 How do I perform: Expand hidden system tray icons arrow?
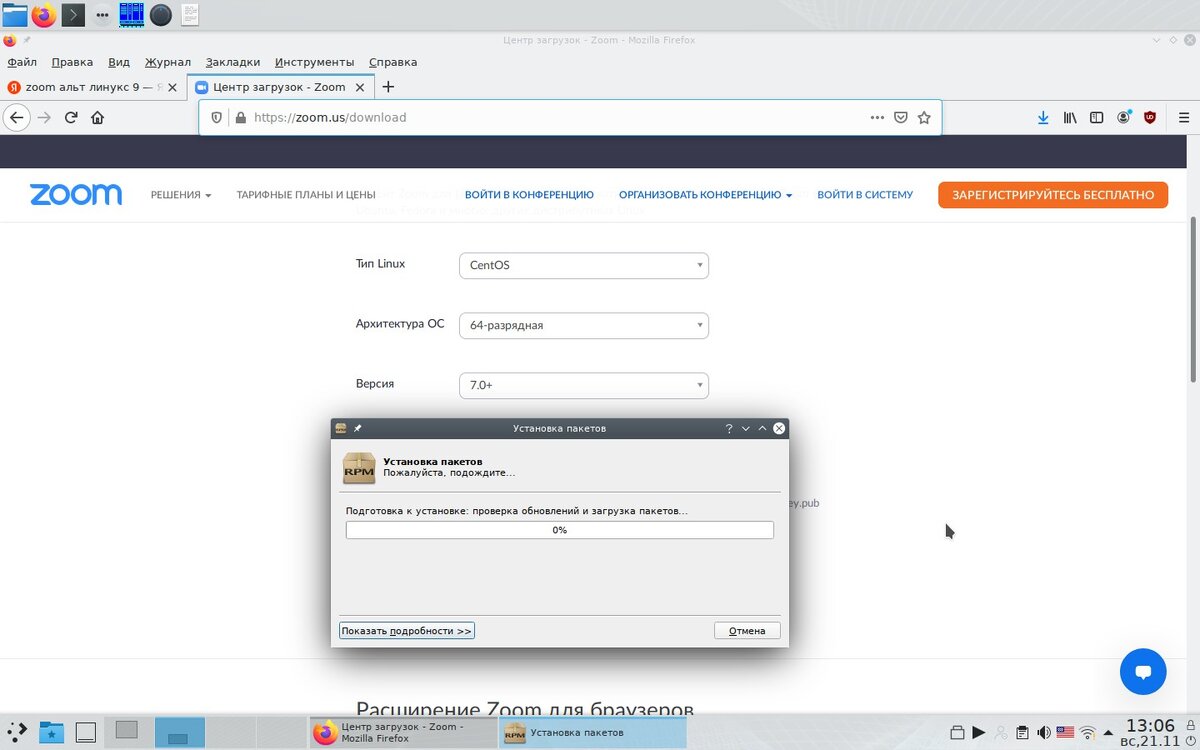coord(1108,732)
